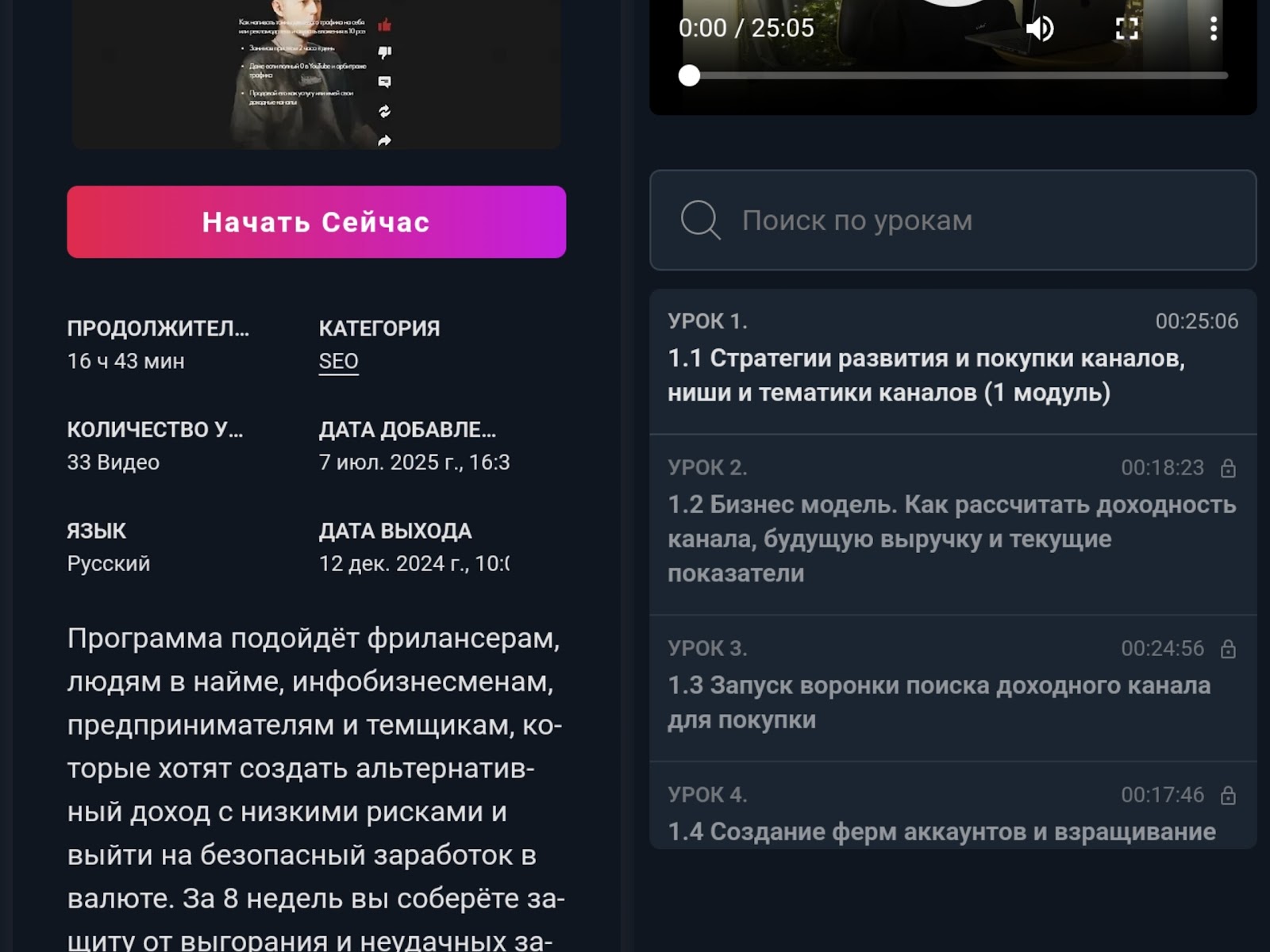
Task: Click the comment icon on the course thumbnail
Action: pos(385,82)
